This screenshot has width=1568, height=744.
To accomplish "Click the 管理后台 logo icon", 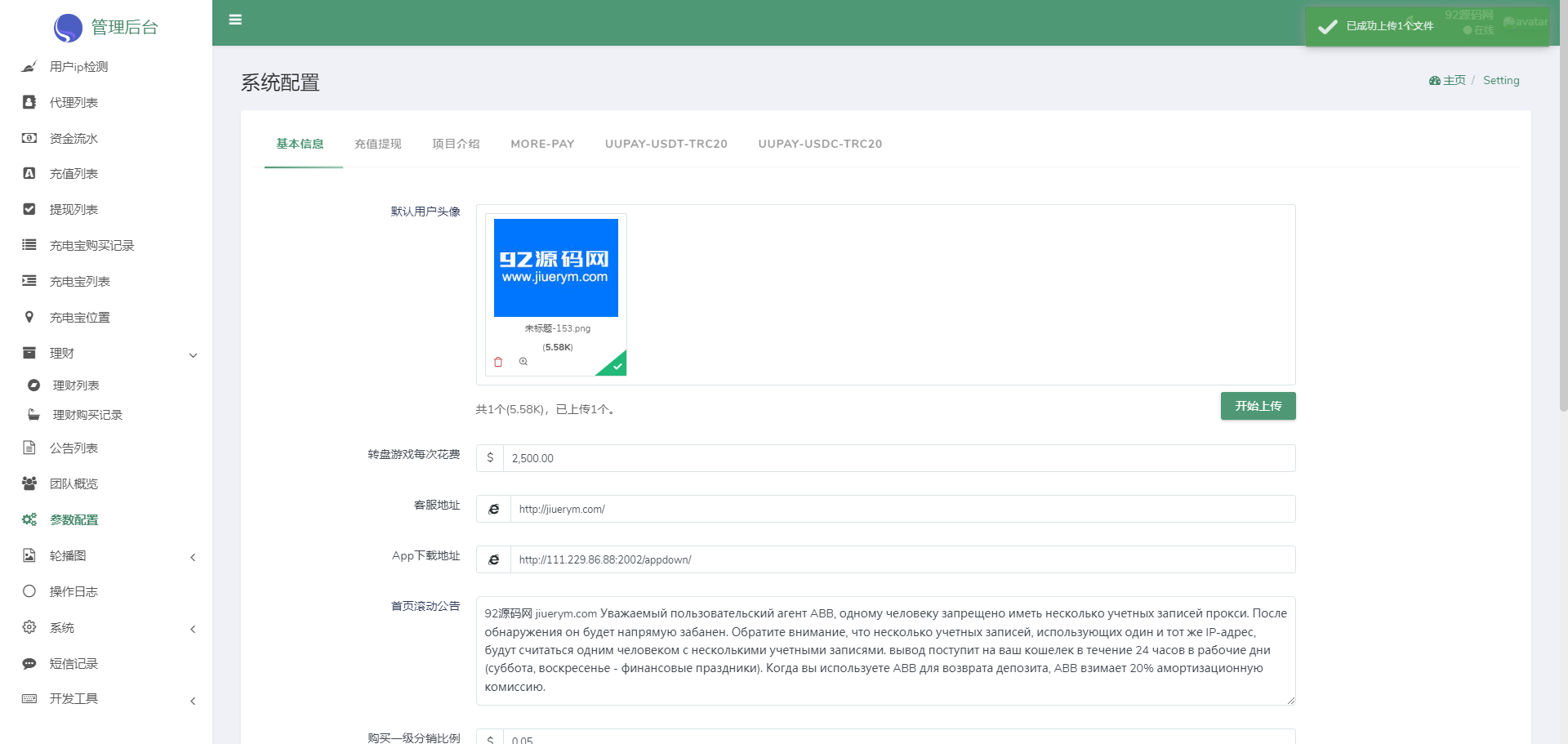I will click(x=68, y=28).
